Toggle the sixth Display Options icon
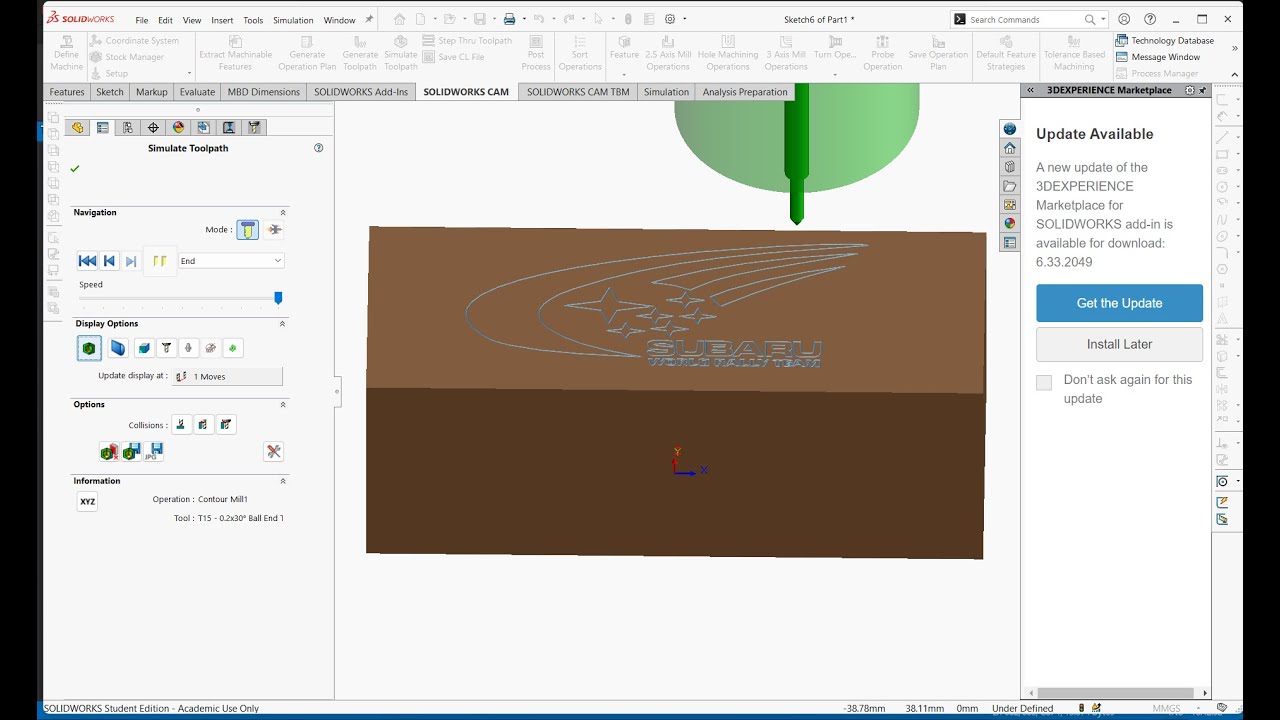 (210, 348)
